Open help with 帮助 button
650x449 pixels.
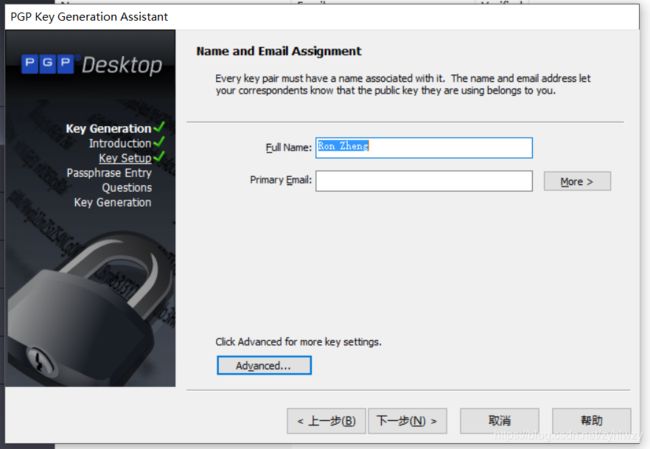pos(592,421)
